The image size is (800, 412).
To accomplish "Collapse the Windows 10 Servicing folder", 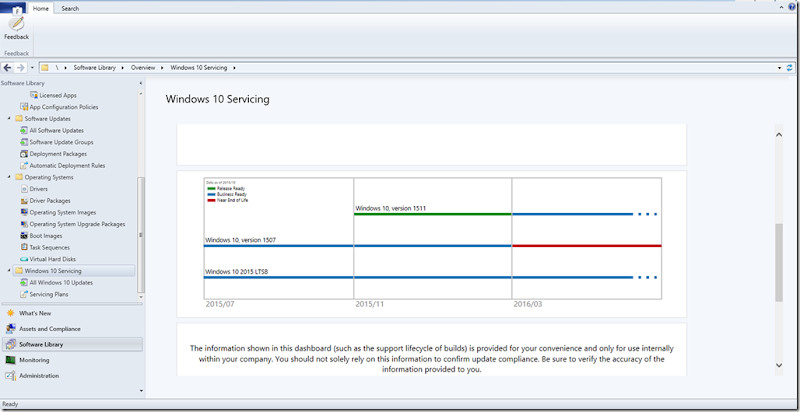I will [9, 271].
